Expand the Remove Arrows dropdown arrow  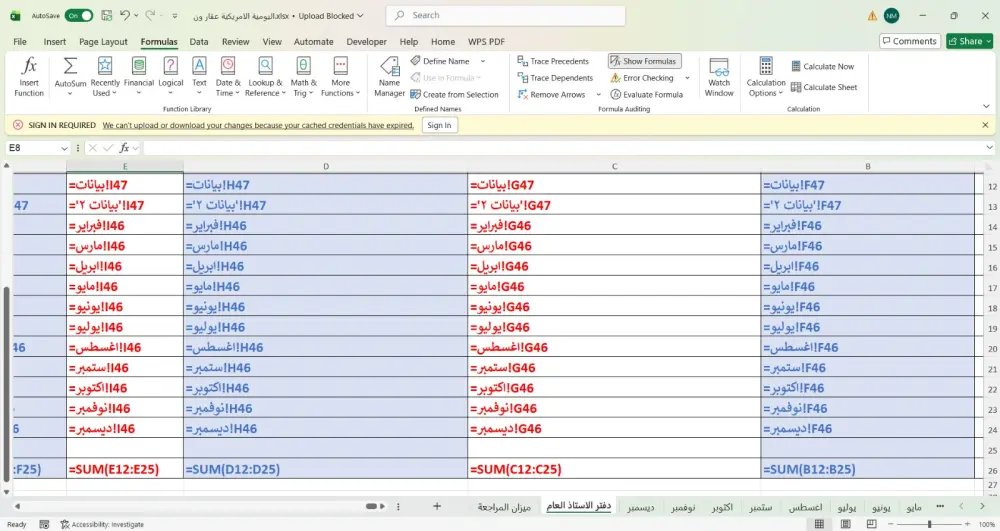click(x=598, y=94)
